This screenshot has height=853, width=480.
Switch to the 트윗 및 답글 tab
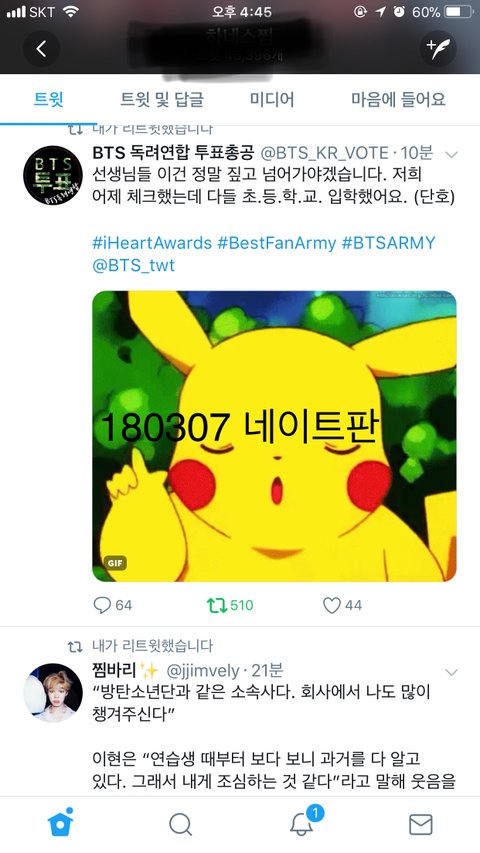pyautogui.click(x=162, y=100)
